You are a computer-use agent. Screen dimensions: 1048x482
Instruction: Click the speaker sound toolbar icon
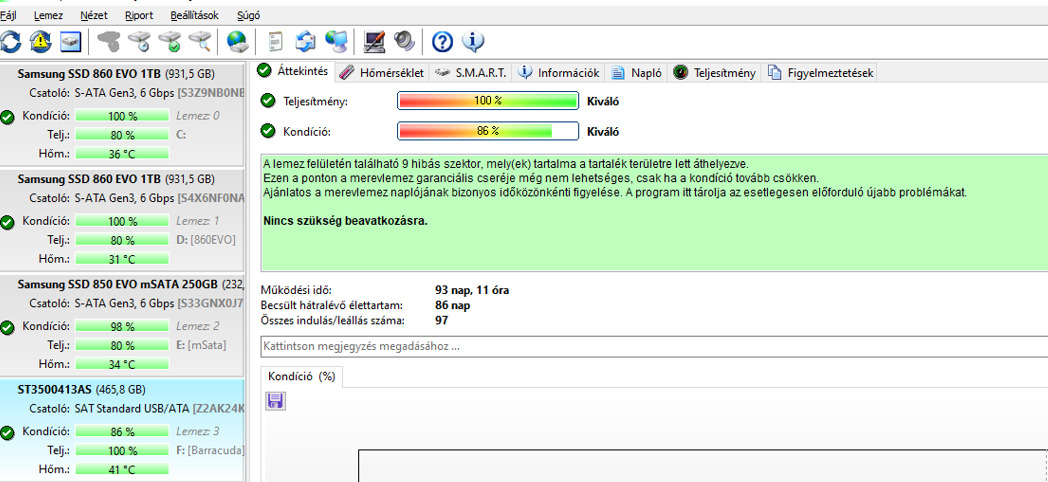404,42
